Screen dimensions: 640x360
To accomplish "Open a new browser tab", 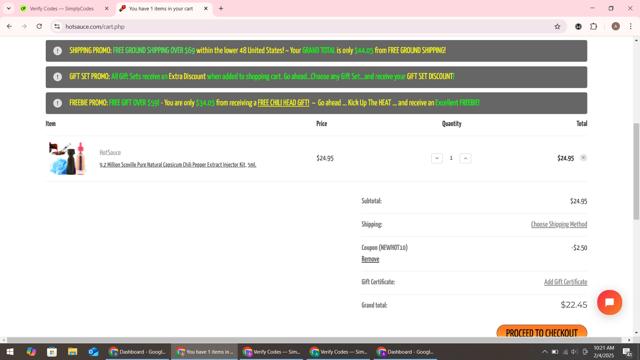I will point(221,8).
